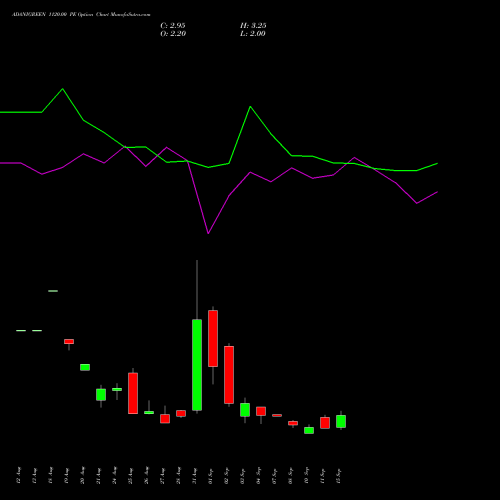This screenshot has height=500, width=500.
Task: Click the tall green candle above 31 Aug
Action: tap(197, 365)
